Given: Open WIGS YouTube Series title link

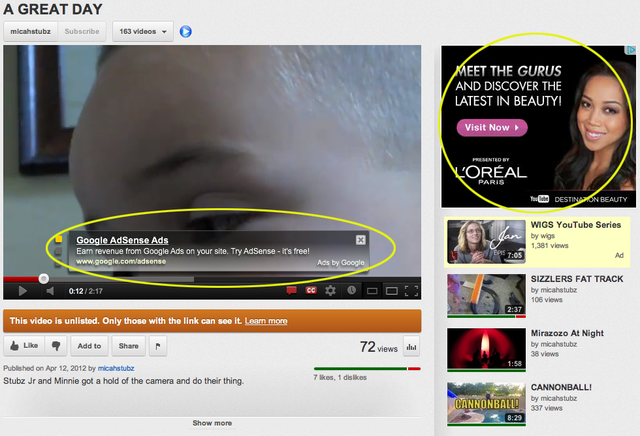Looking at the screenshot, I should (x=576, y=225).
